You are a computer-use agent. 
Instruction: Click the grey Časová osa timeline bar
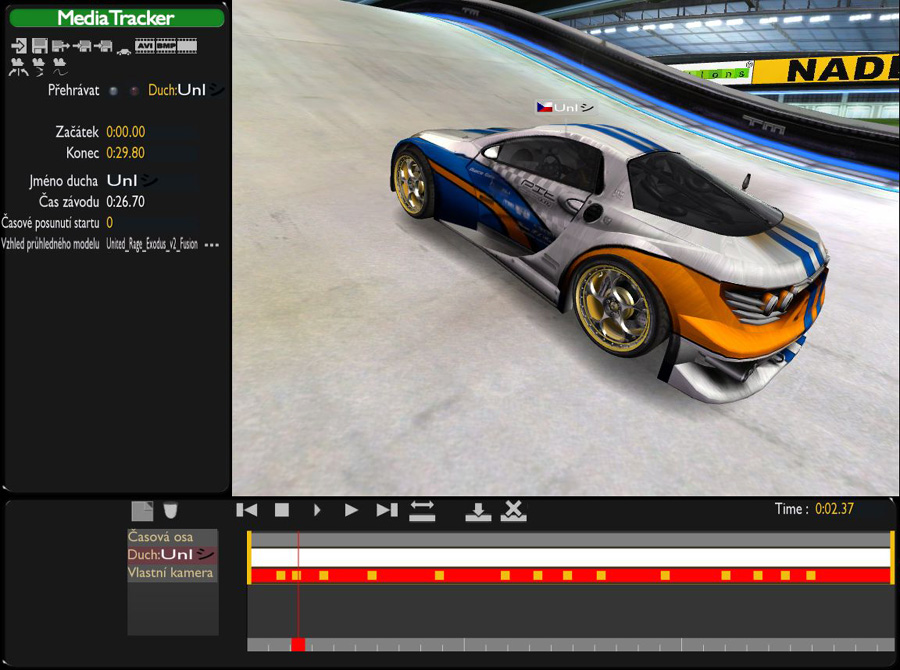coord(571,539)
